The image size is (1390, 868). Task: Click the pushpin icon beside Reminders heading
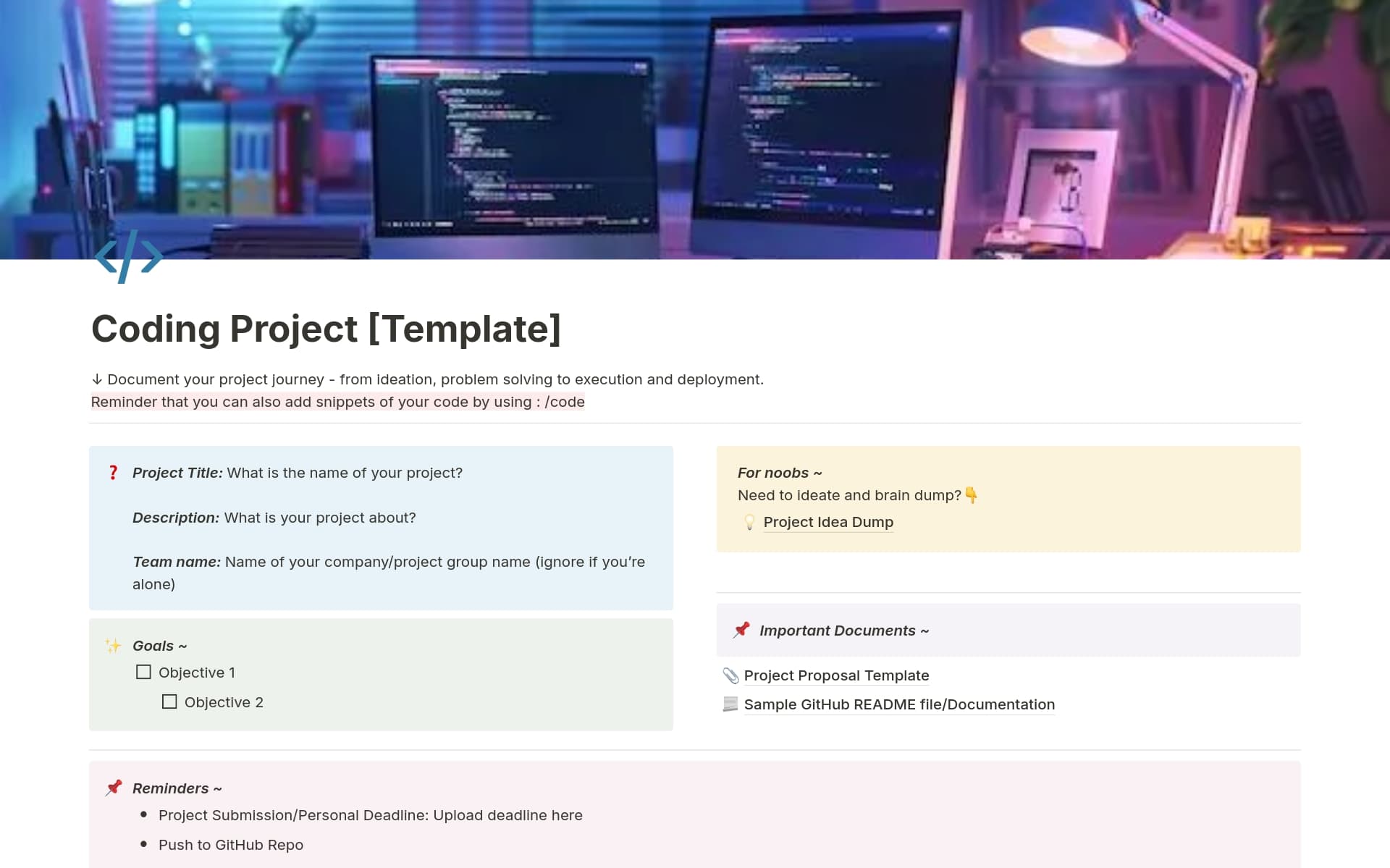click(113, 787)
